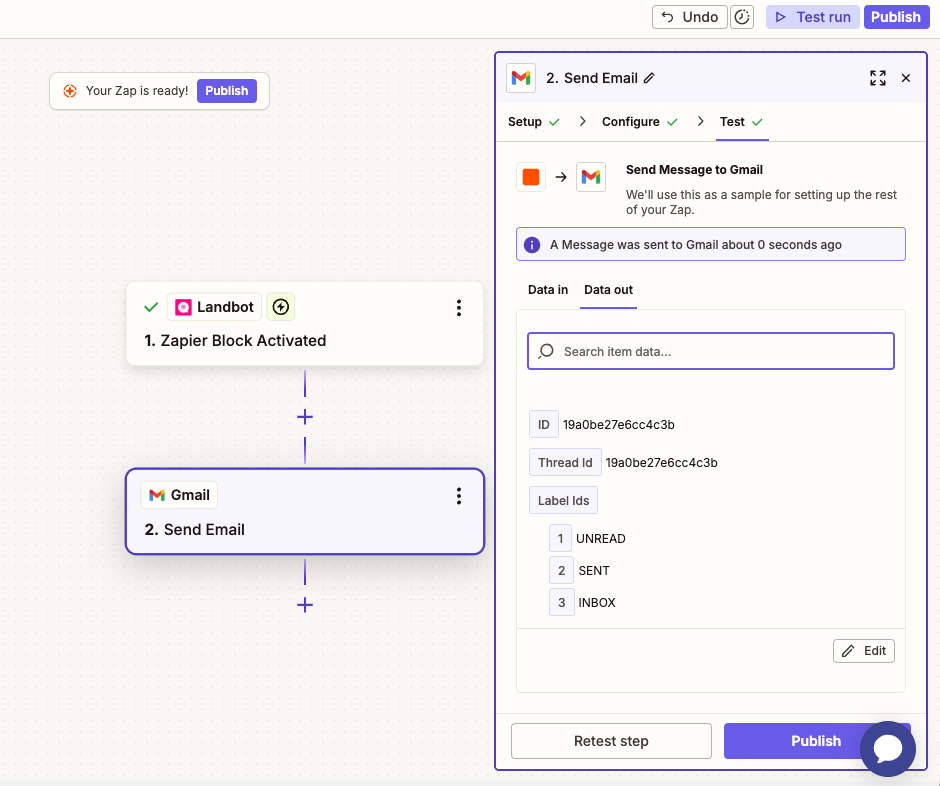Rename step using pencil icon
The width and height of the screenshot is (940, 786).
tap(649, 78)
